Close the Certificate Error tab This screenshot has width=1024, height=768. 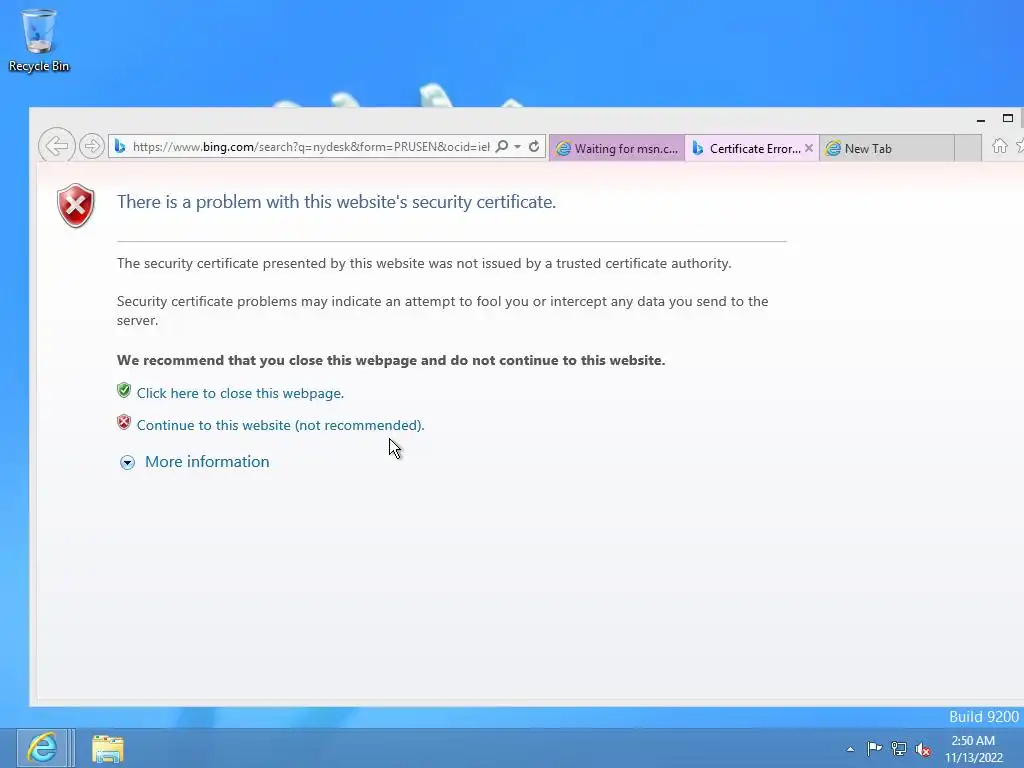click(808, 148)
